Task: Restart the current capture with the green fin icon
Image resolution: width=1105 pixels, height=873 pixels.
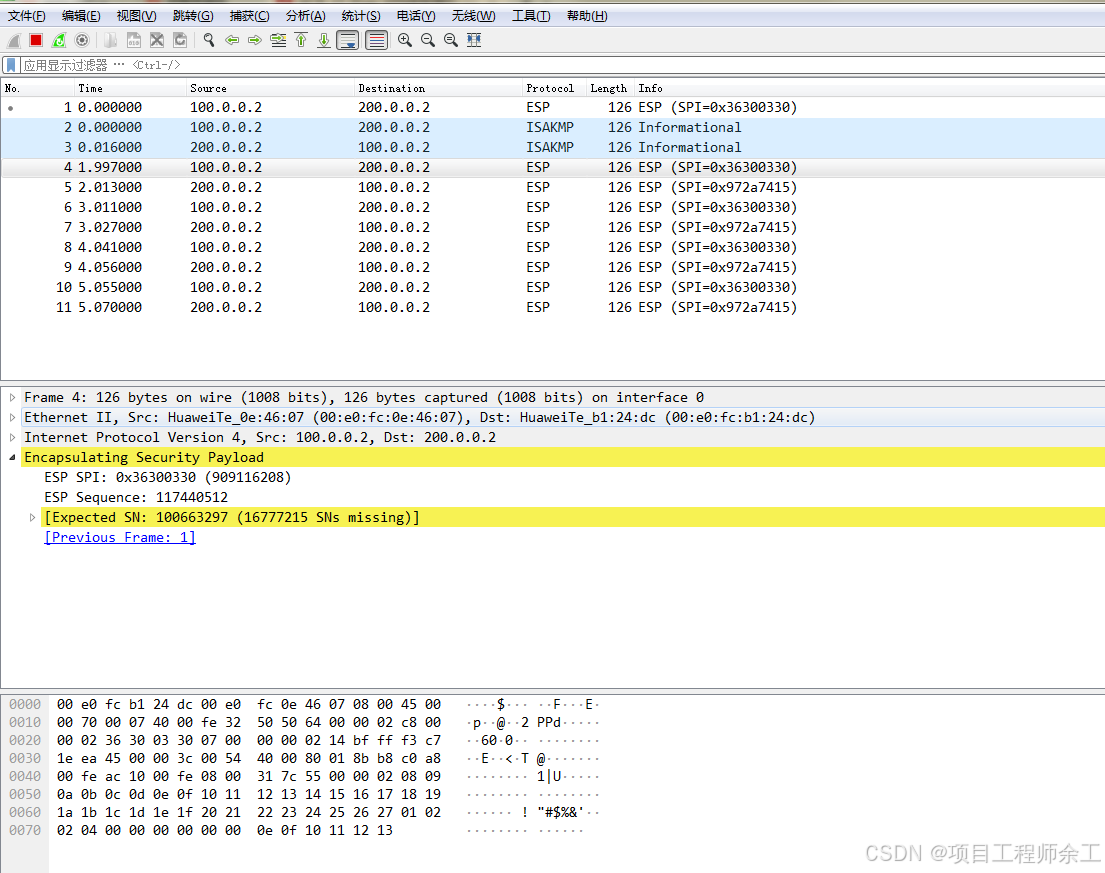Action: [59, 40]
